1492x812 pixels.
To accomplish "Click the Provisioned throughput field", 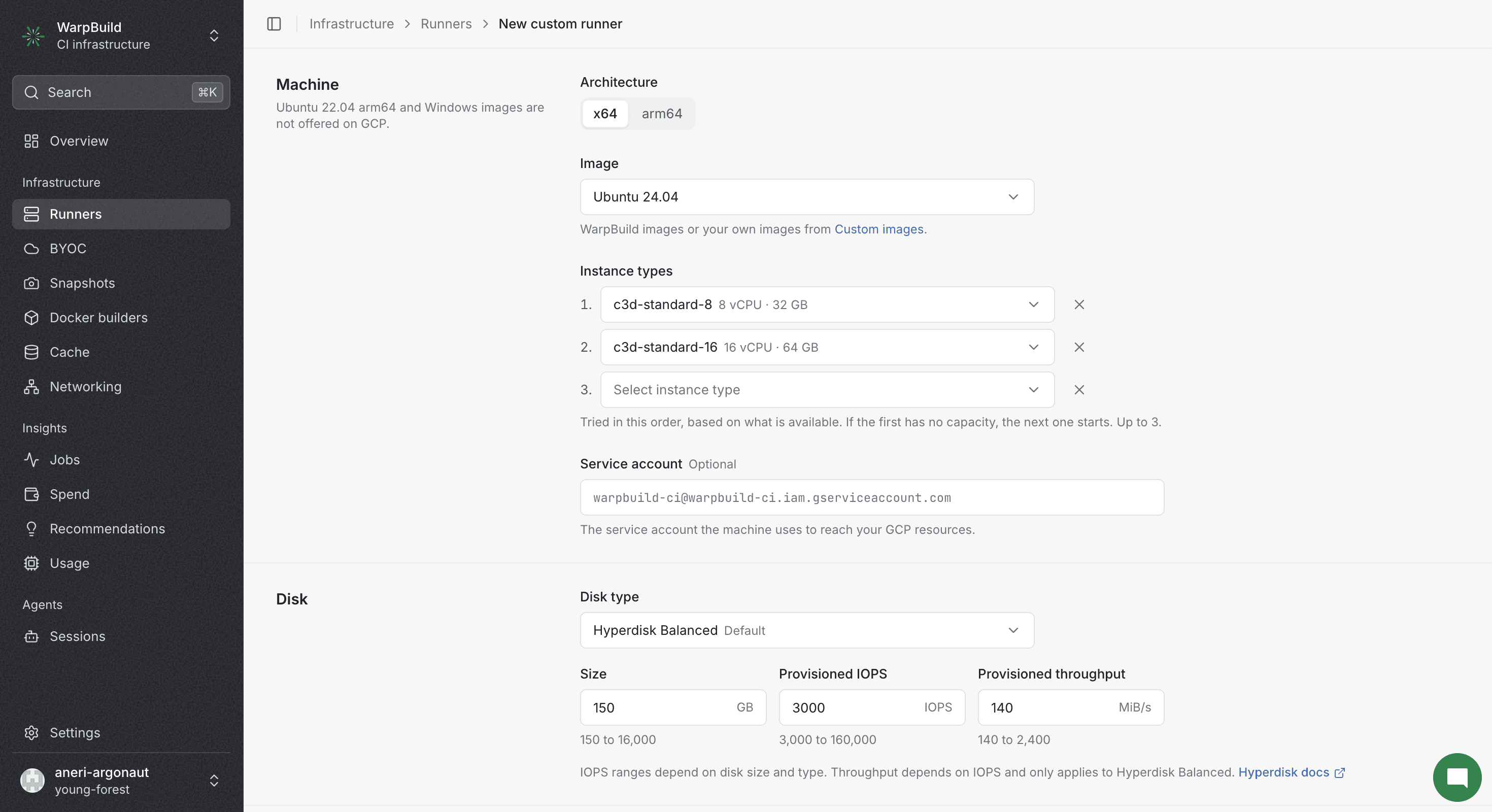I will (1070, 707).
